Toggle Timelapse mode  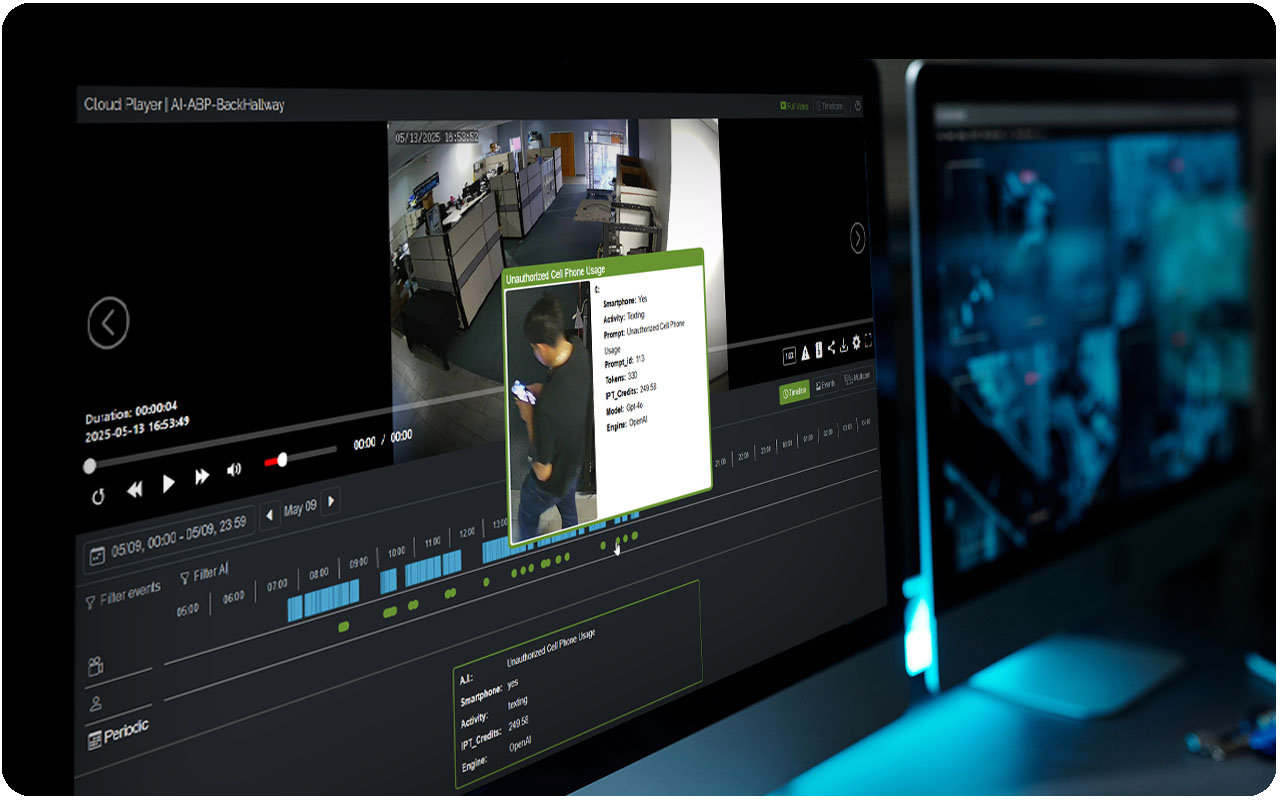tap(829, 106)
